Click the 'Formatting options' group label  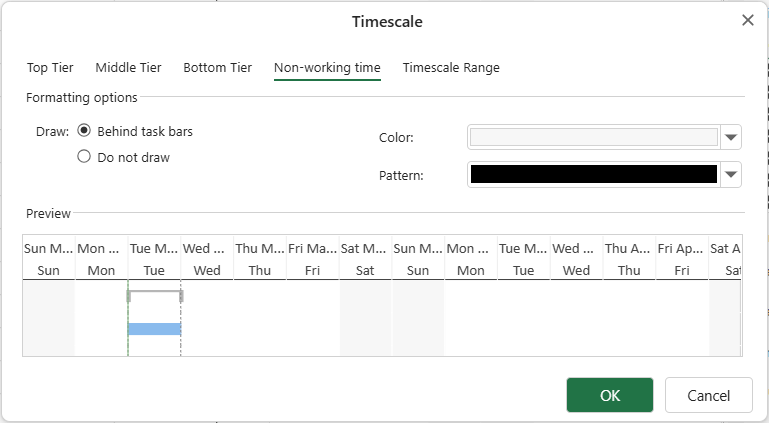(81, 98)
